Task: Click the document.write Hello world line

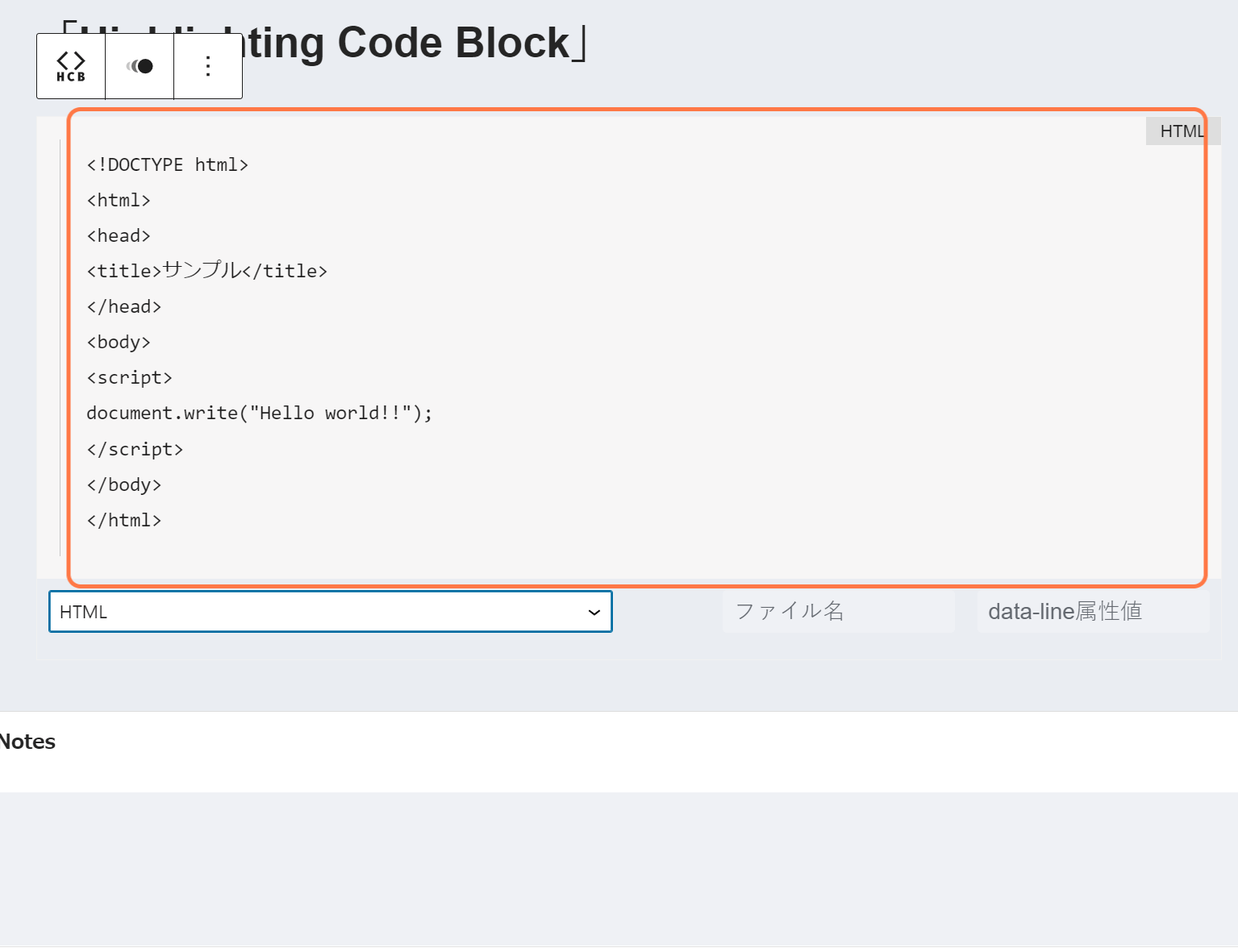Action: [259, 414]
